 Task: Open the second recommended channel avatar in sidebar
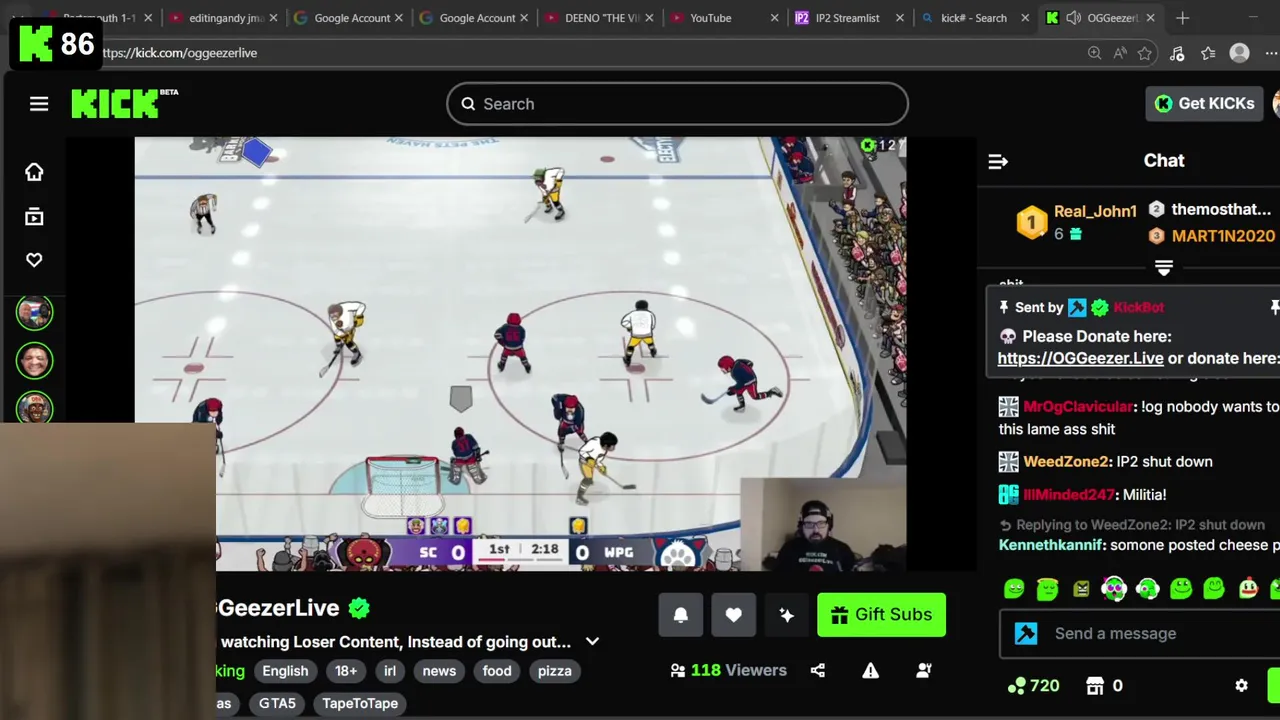34,360
